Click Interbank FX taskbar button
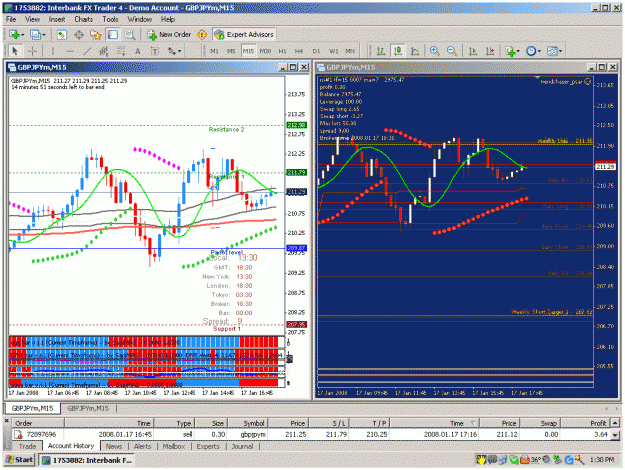 click(x=87, y=460)
